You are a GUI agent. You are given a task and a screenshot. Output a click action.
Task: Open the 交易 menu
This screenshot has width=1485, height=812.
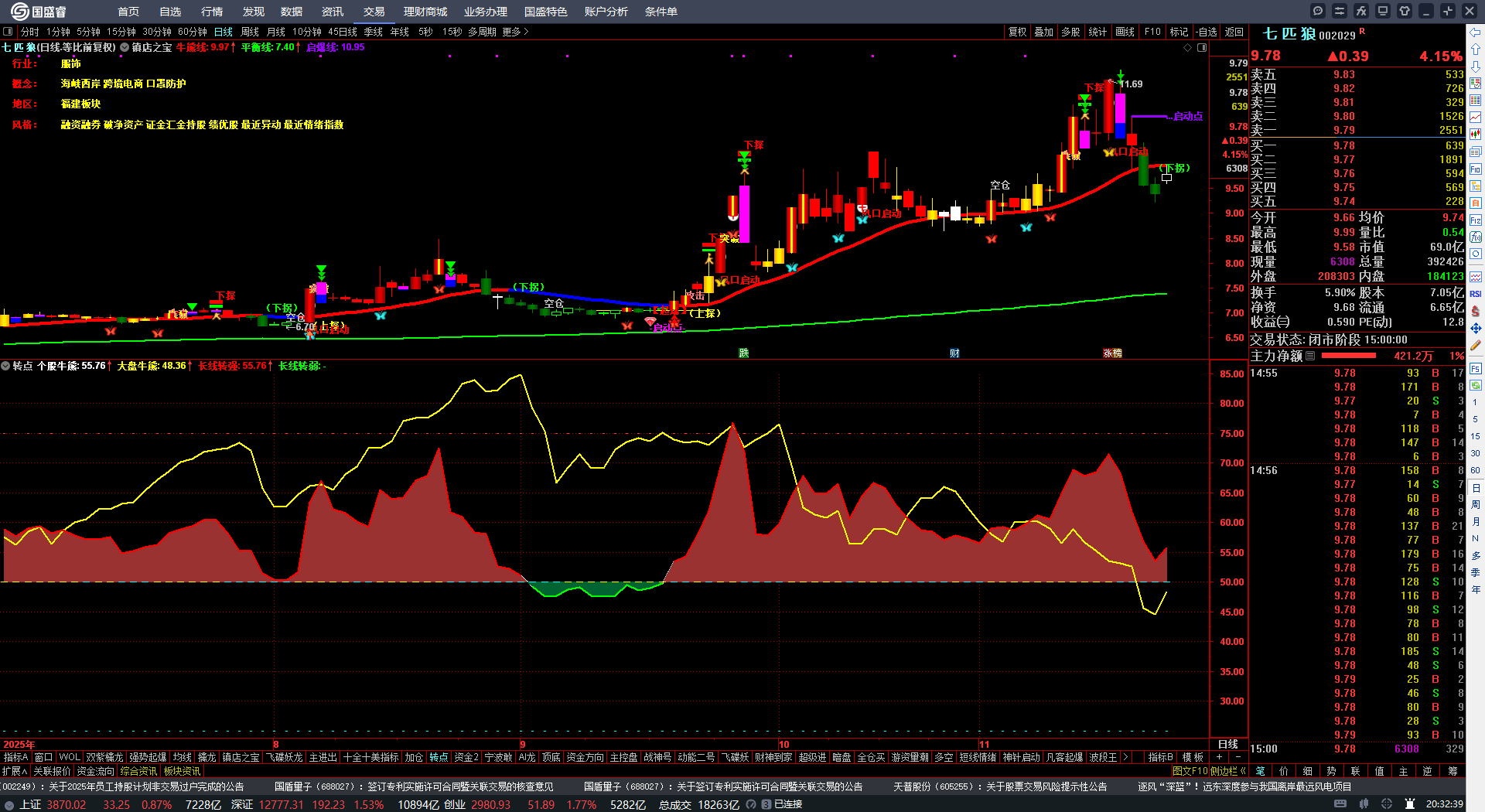374,12
